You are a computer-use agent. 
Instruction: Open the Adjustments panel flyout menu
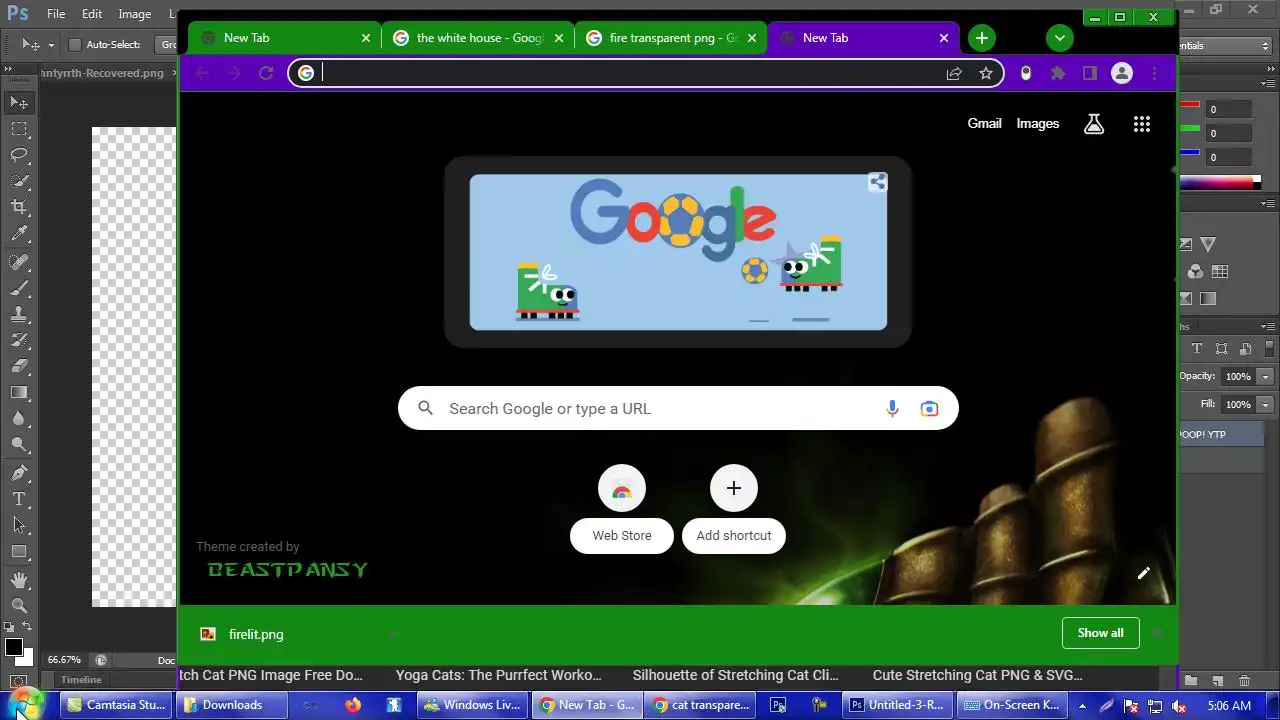(1270, 203)
